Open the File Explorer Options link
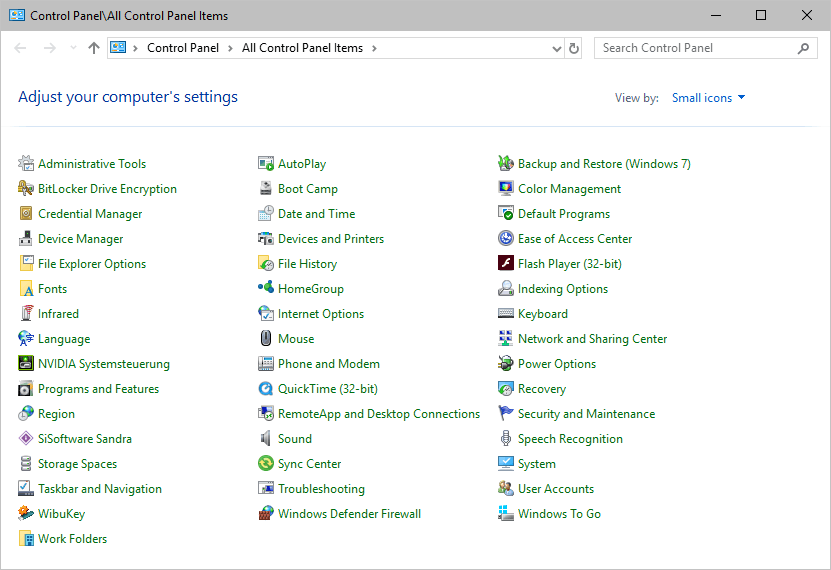This screenshot has width=831, height=570. (92, 264)
